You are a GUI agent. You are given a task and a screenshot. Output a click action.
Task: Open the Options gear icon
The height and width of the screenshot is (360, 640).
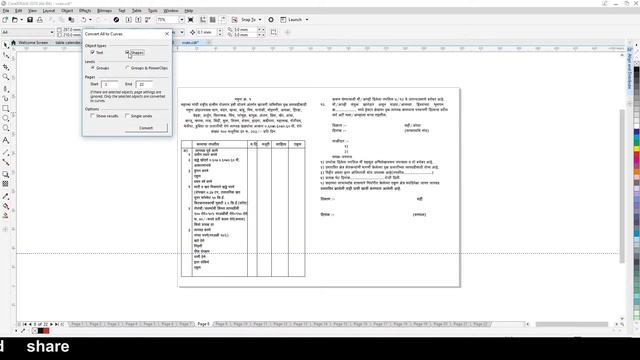point(271,20)
